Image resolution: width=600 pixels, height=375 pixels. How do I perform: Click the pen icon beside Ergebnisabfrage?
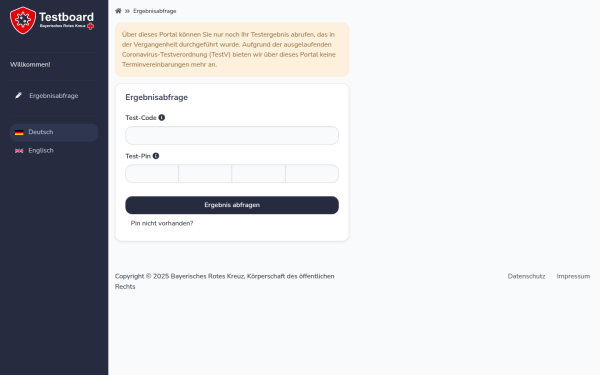[x=18, y=96]
